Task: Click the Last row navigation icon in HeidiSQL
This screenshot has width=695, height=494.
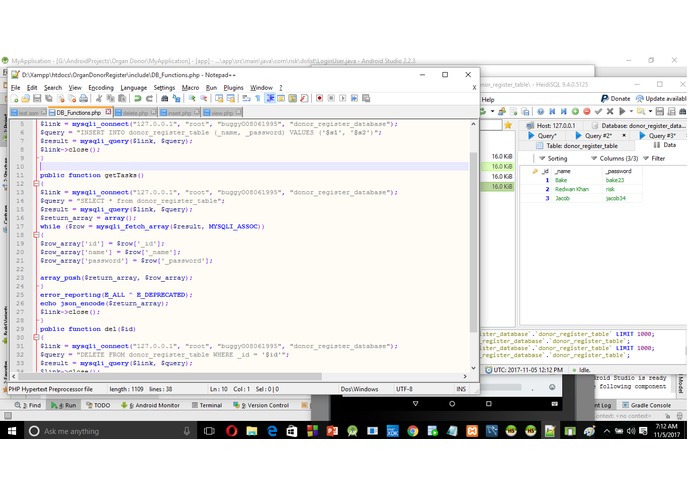Action: click(x=563, y=111)
